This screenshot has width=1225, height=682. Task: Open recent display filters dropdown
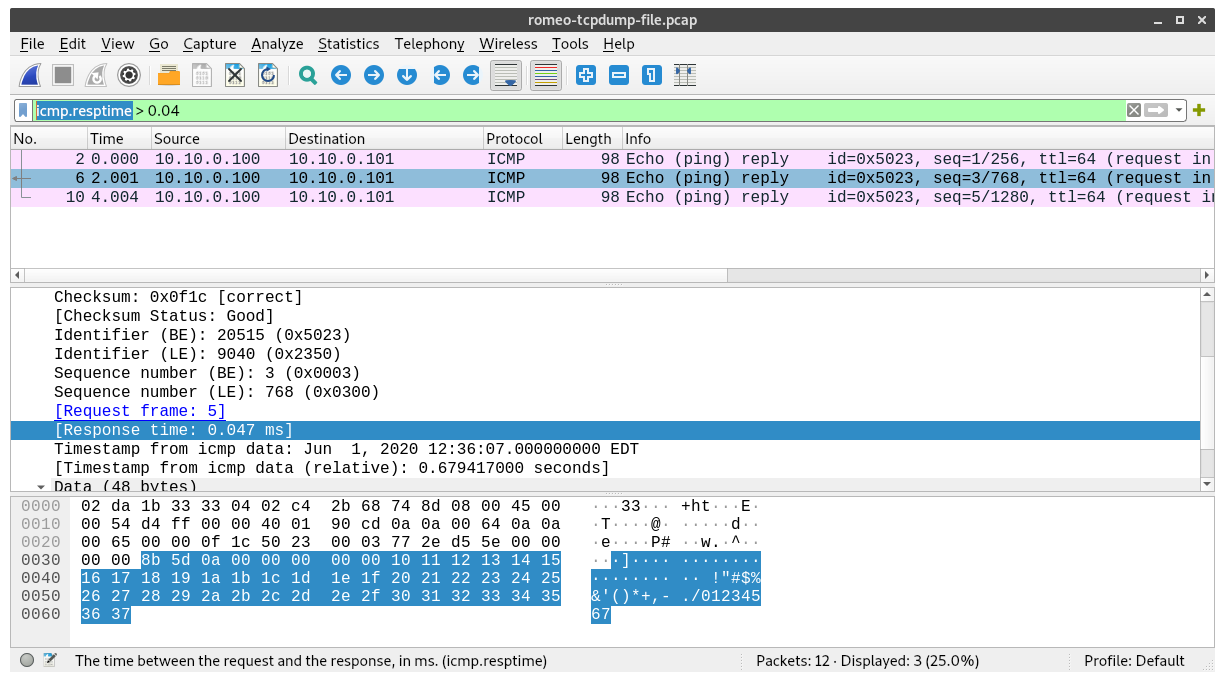[x=1179, y=110]
